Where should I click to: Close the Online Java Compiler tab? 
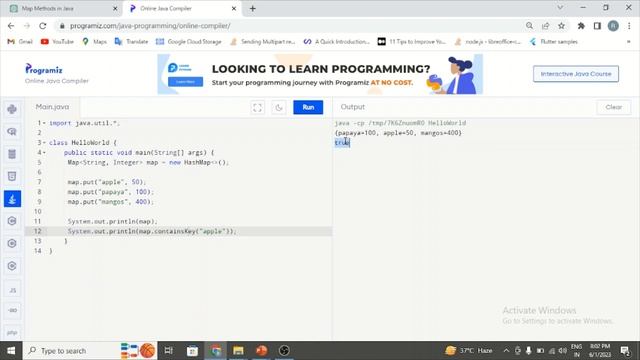click(234, 8)
